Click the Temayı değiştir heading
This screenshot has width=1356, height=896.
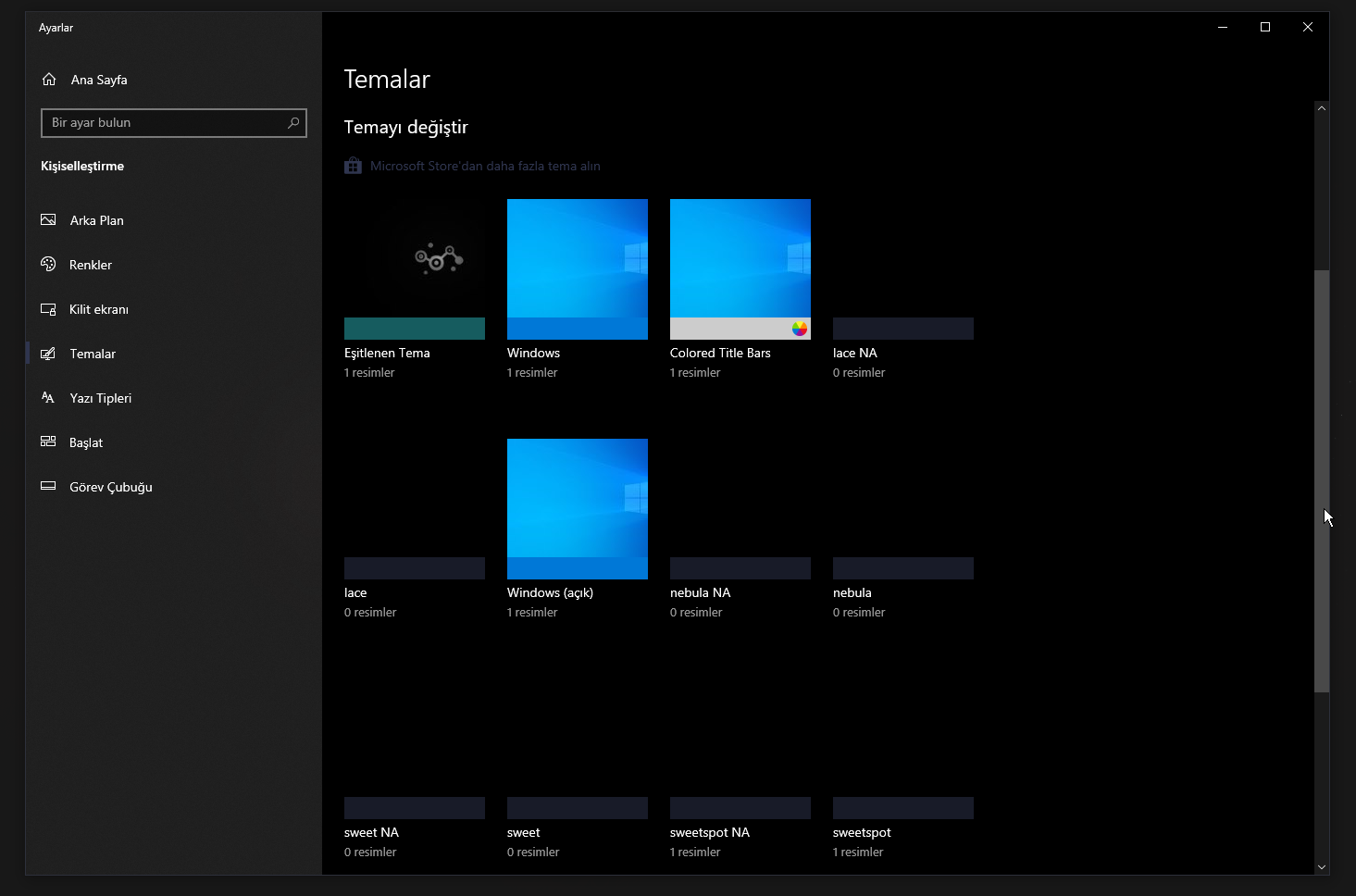pos(406,128)
